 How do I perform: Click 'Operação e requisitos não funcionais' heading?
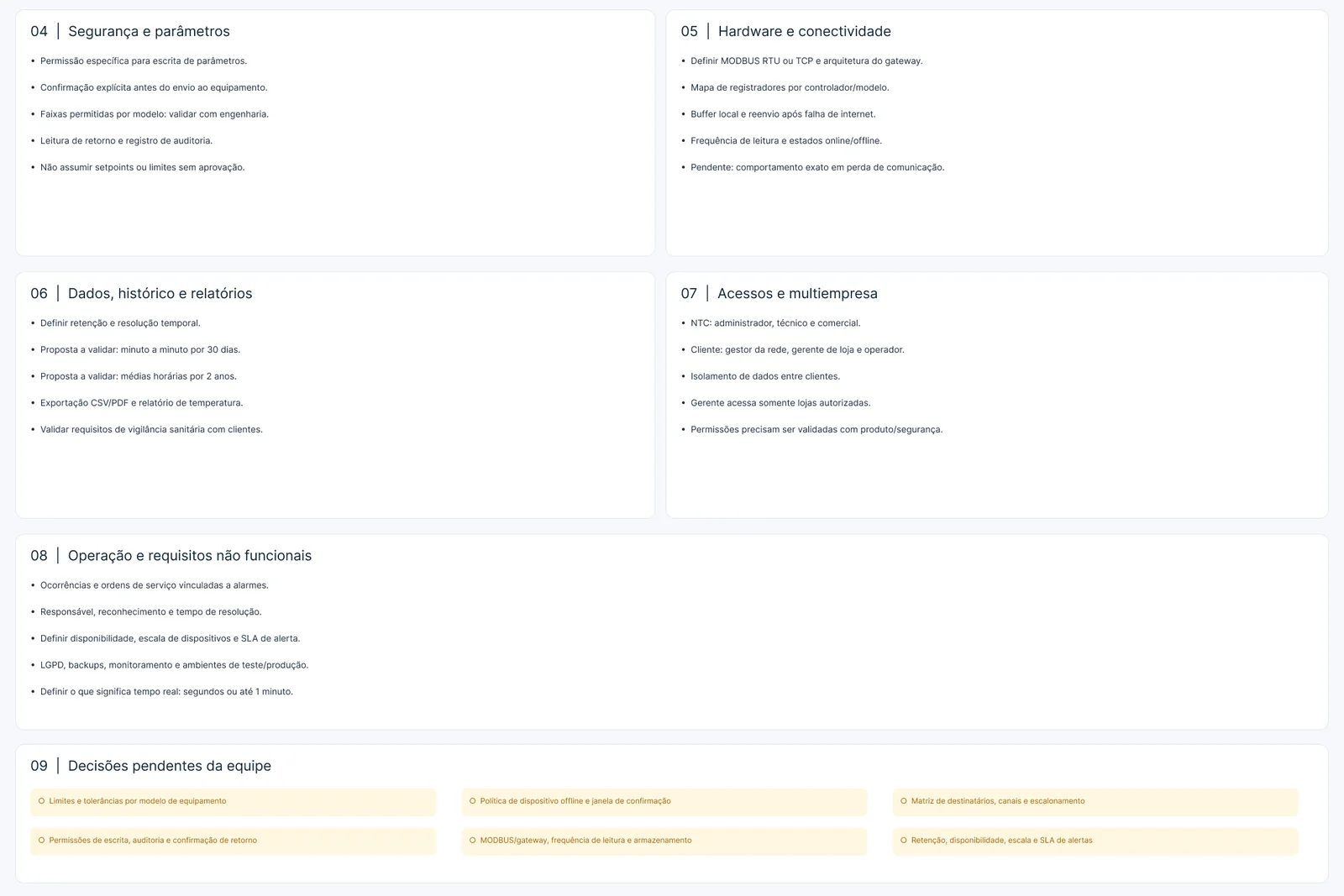(x=190, y=555)
